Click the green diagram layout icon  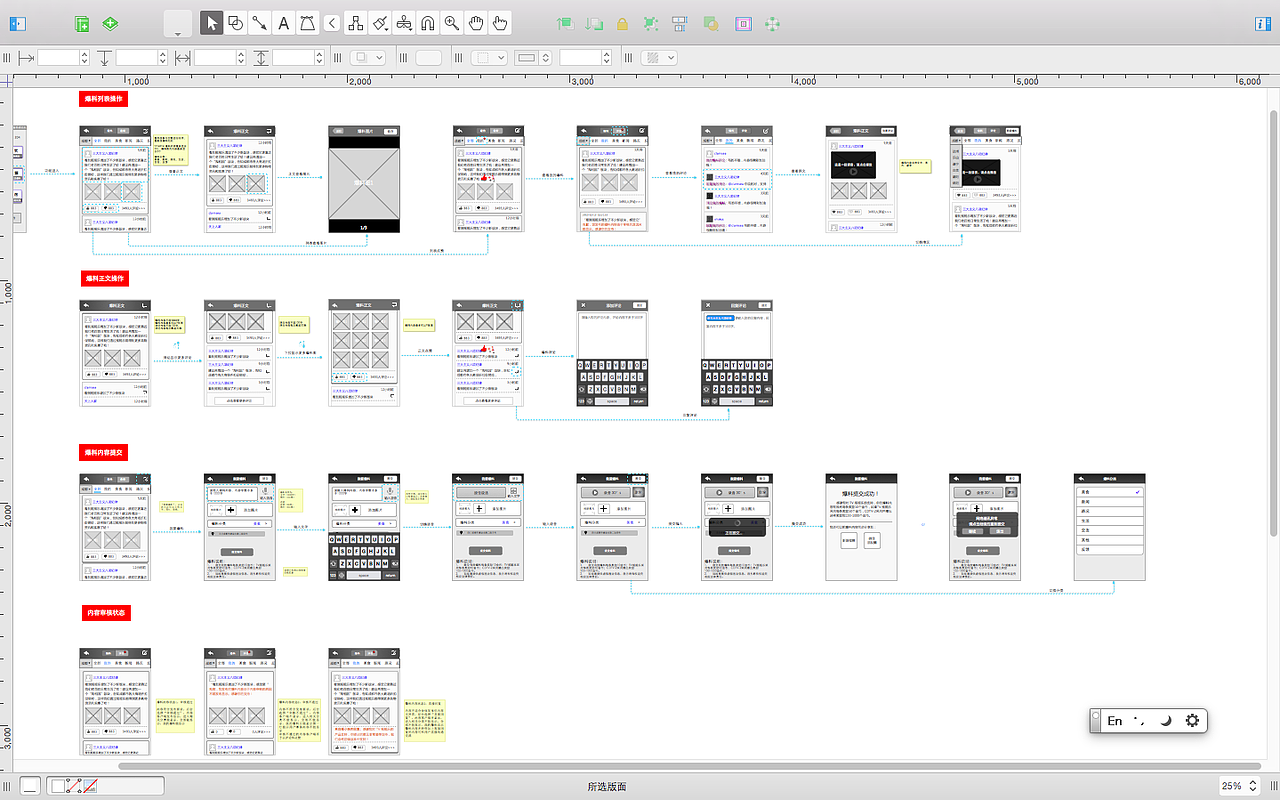[772, 23]
